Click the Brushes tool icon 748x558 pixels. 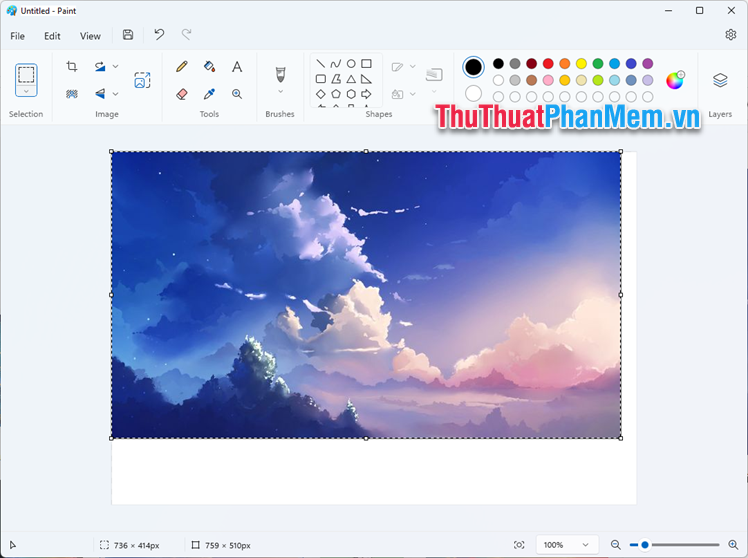[x=280, y=74]
